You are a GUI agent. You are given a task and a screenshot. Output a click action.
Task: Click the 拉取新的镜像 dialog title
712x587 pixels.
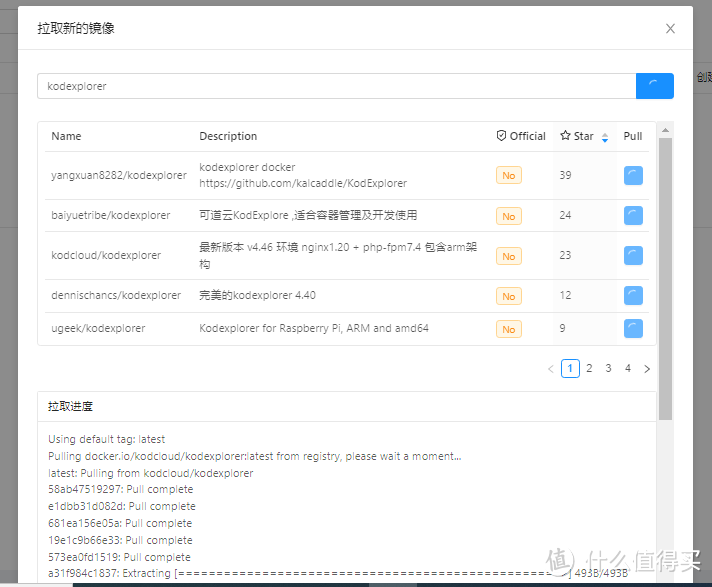[x=76, y=29]
